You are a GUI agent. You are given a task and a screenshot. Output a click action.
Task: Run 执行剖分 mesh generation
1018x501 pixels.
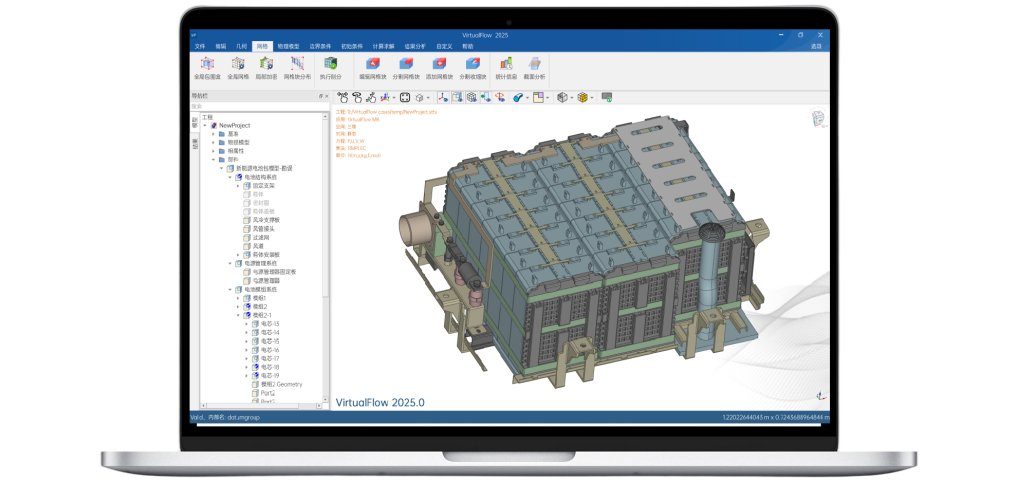(330, 67)
